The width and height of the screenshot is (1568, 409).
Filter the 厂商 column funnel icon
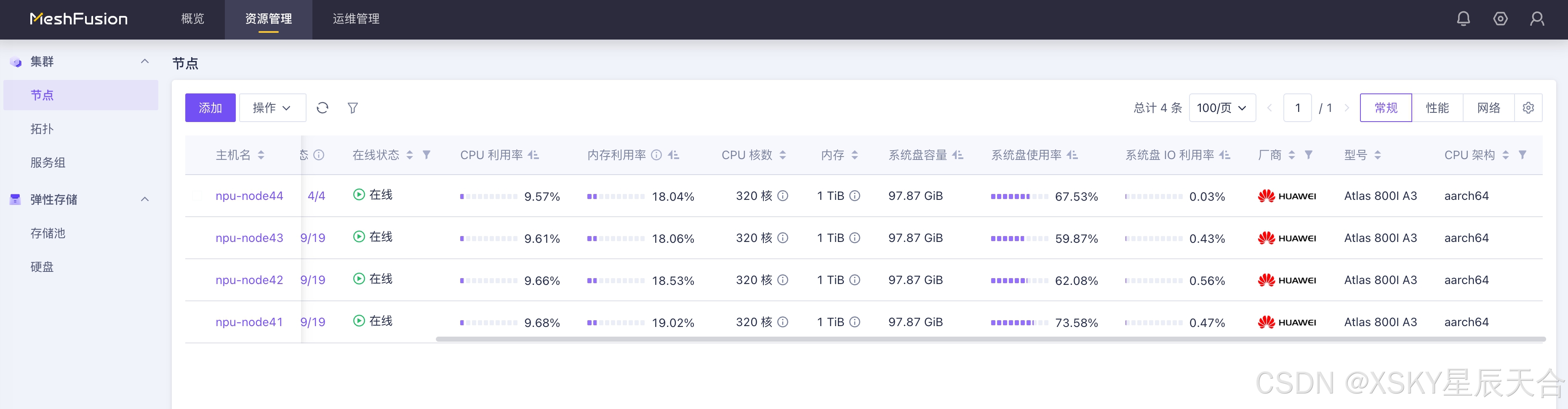click(x=1309, y=155)
